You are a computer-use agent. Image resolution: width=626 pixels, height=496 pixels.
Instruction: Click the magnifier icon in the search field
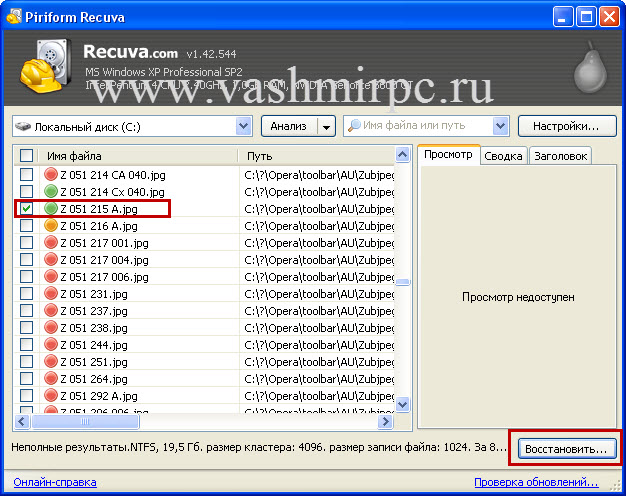[354, 126]
